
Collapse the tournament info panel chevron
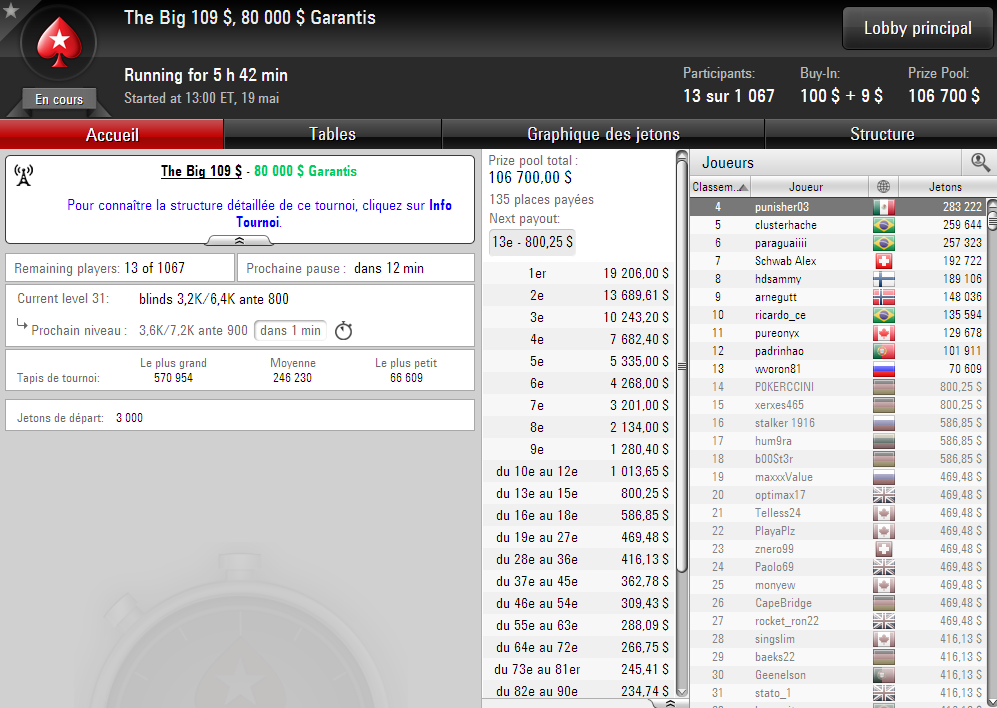pos(240,240)
